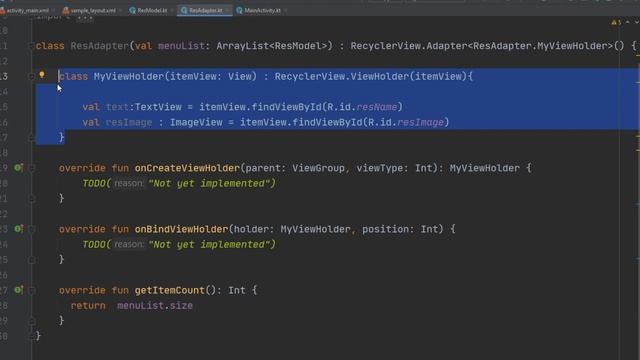Switch to the activity_main.xml tab

[x=27, y=10]
